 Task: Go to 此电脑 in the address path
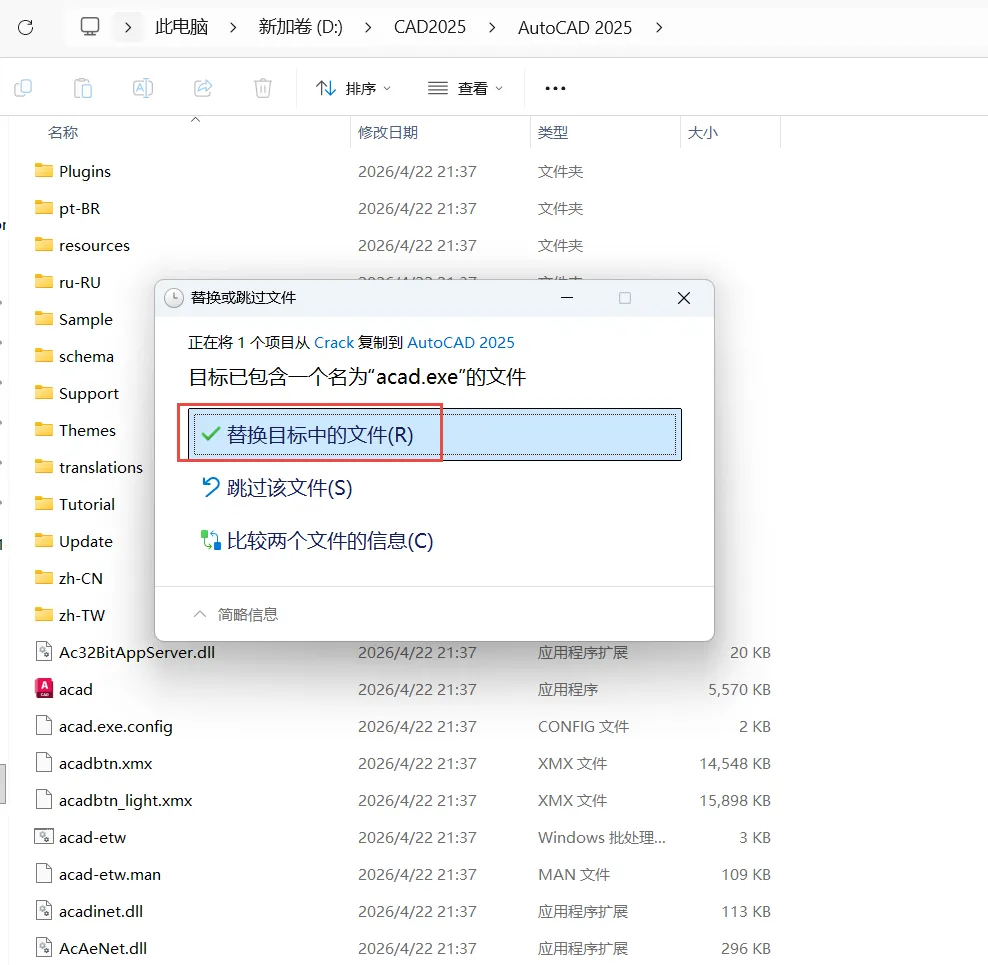(181, 27)
